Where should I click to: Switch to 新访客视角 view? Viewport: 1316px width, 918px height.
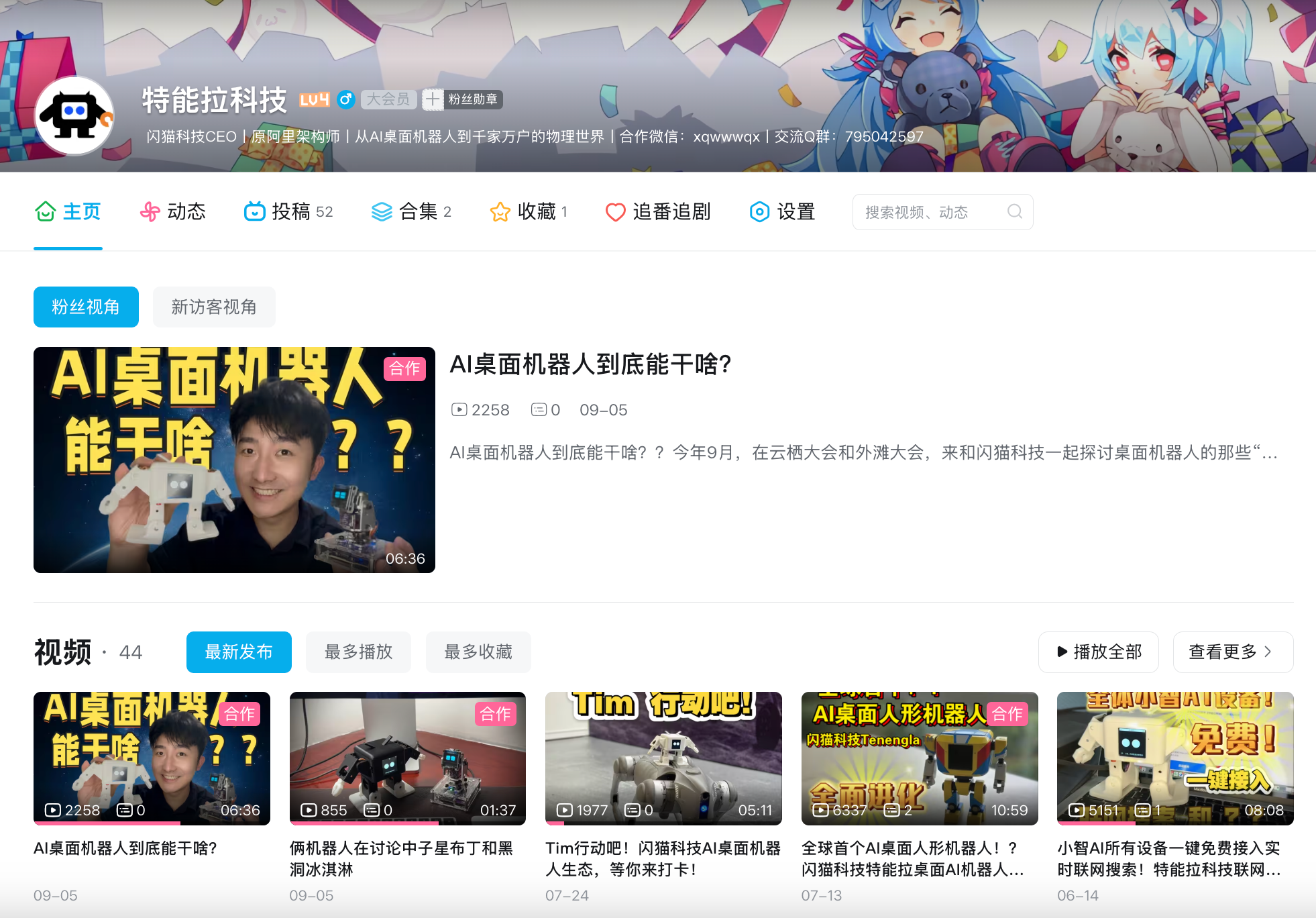[x=214, y=307]
